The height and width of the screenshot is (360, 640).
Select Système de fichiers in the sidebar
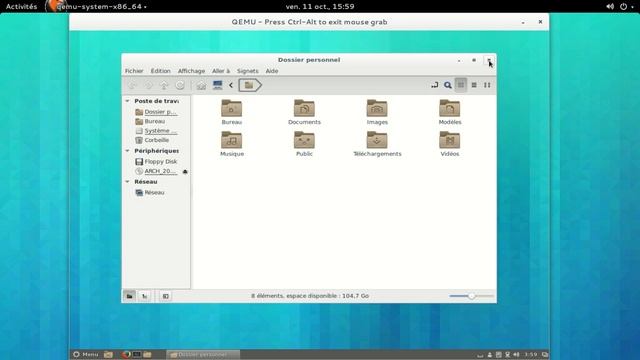[x=156, y=131]
